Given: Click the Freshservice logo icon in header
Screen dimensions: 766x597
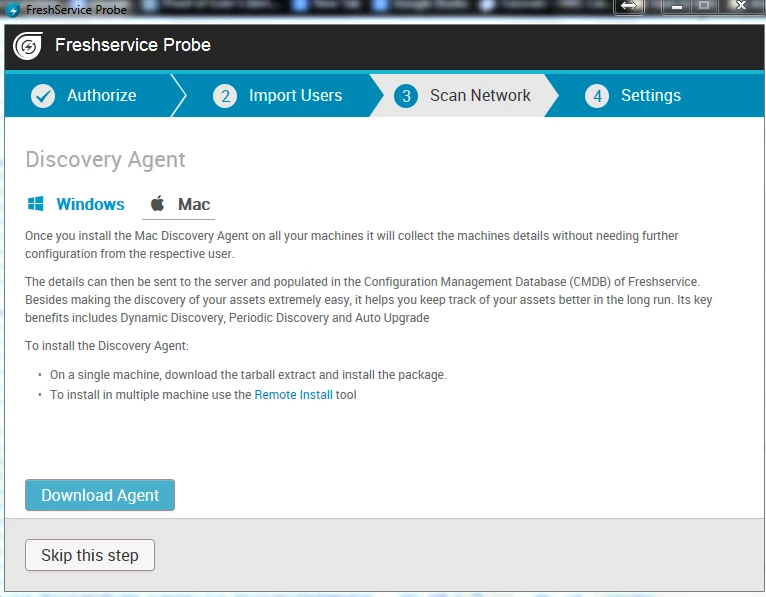Looking at the screenshot, I should [x=28, y=45].
